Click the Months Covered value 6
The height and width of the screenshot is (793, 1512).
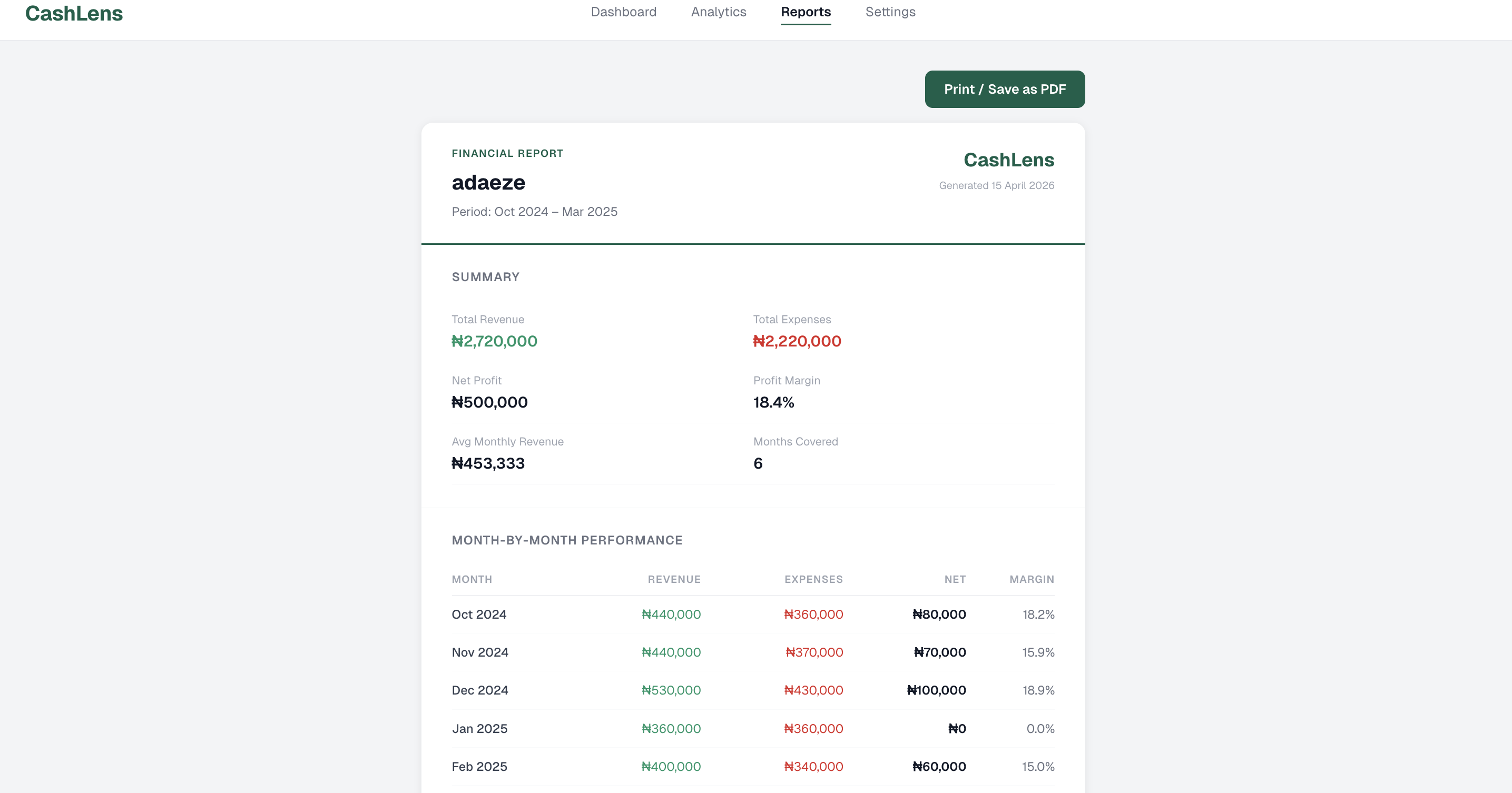(758, 463)
